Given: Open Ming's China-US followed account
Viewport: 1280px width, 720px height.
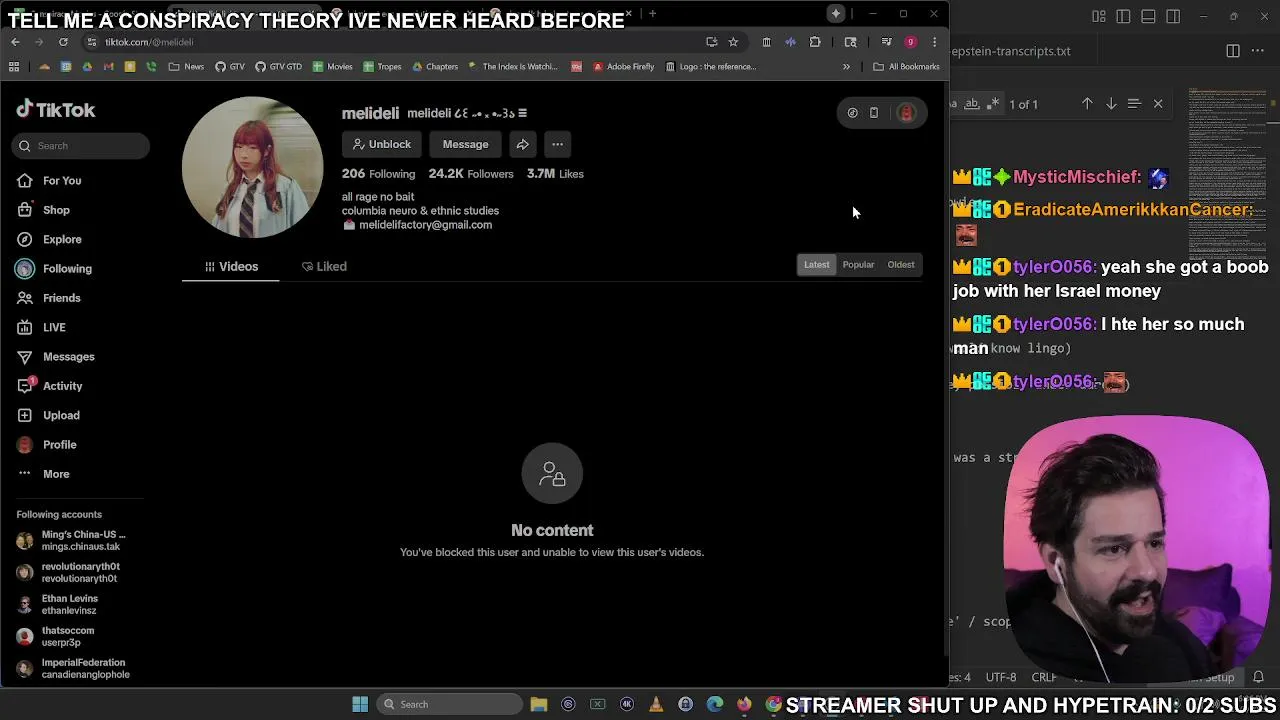Looking at the screenshot, I should pos(72,541).
